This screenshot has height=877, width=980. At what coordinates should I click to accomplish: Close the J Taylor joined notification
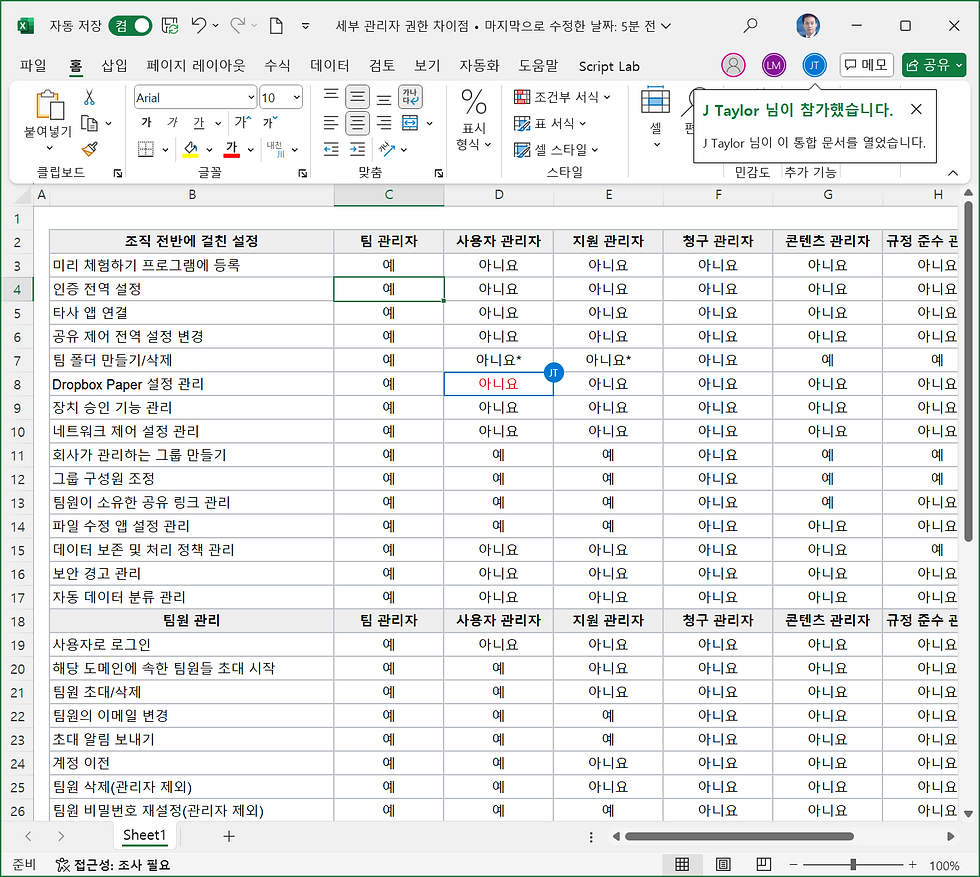point(916,109)
